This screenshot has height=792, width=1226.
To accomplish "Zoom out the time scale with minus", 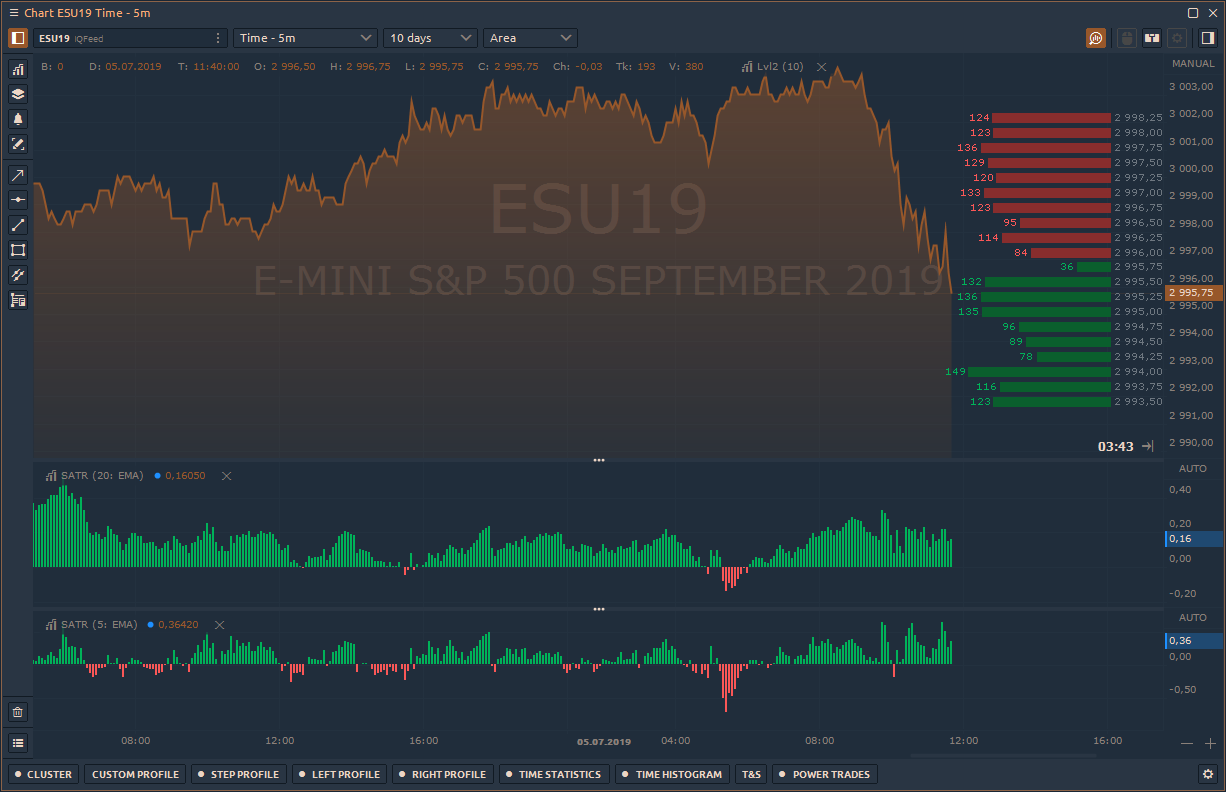I will [x=1187, y=743].
